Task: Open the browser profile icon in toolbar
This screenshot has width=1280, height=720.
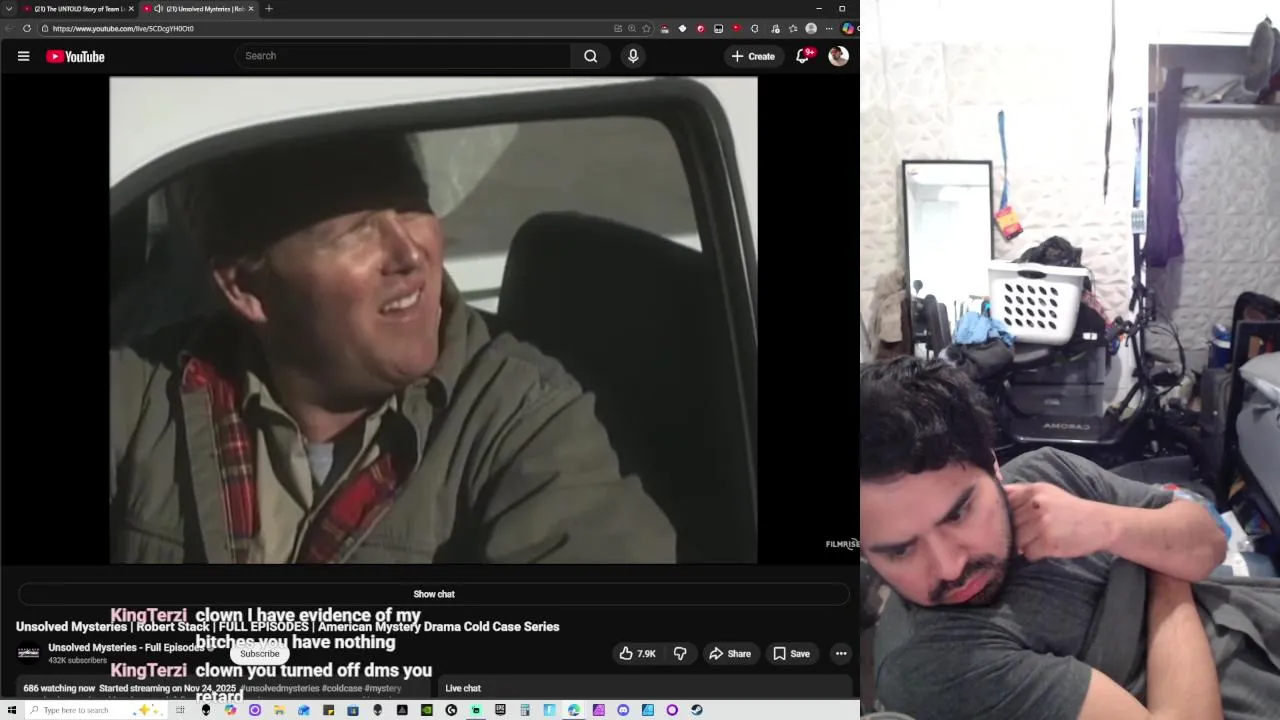Action: coord(811,28)
